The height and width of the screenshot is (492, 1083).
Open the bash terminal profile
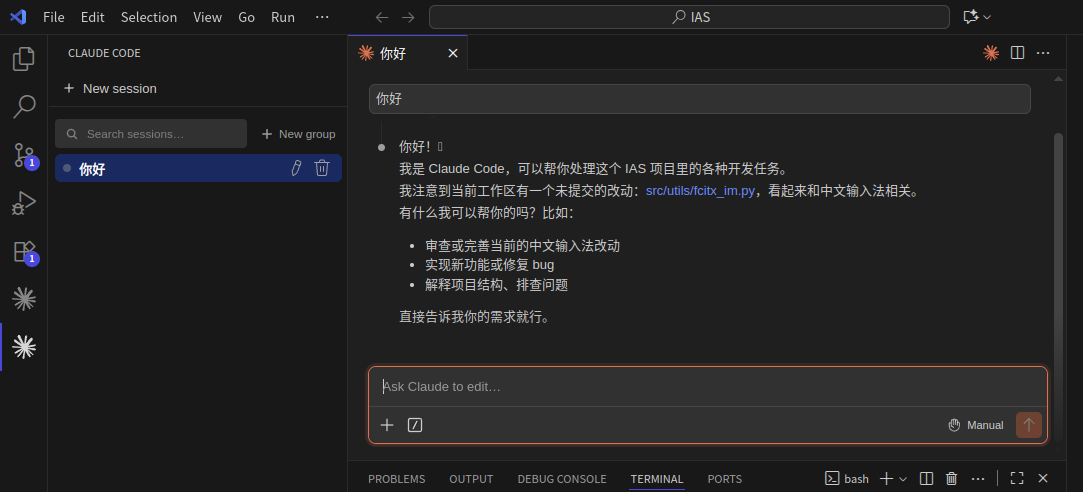(x=847, y=478)
